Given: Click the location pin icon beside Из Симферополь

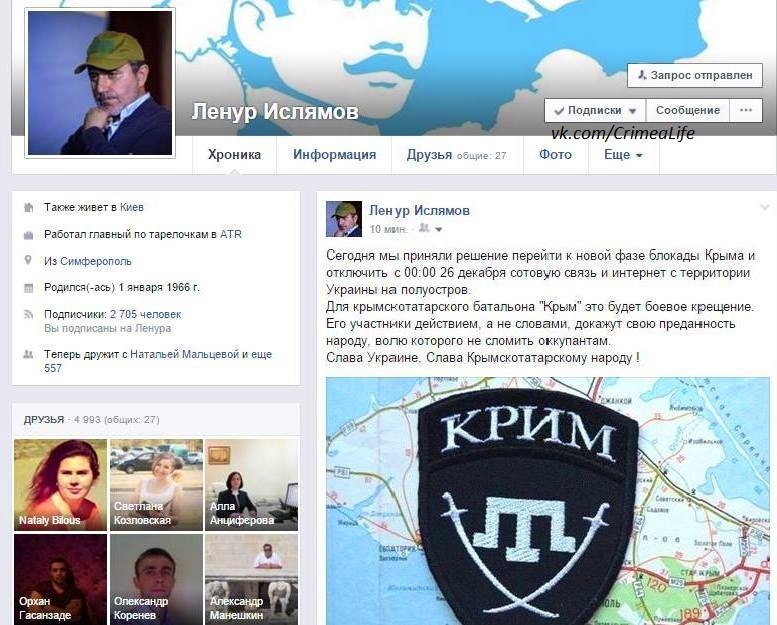Looking at the screenshot, I should point(28,260).
